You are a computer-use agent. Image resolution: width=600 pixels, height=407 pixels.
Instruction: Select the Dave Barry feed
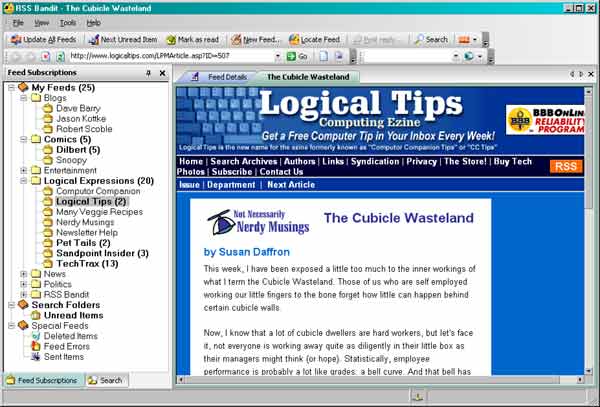coord(78,108)
